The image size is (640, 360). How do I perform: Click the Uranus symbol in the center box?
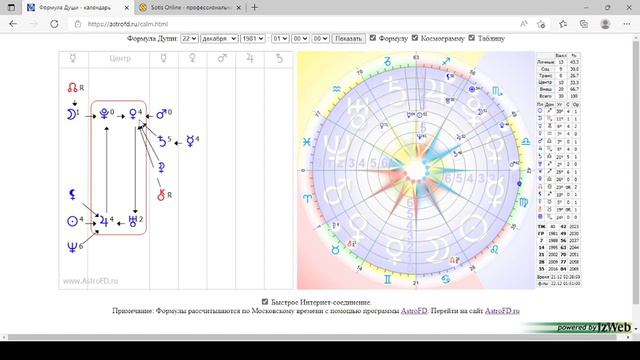pos(133,221)
